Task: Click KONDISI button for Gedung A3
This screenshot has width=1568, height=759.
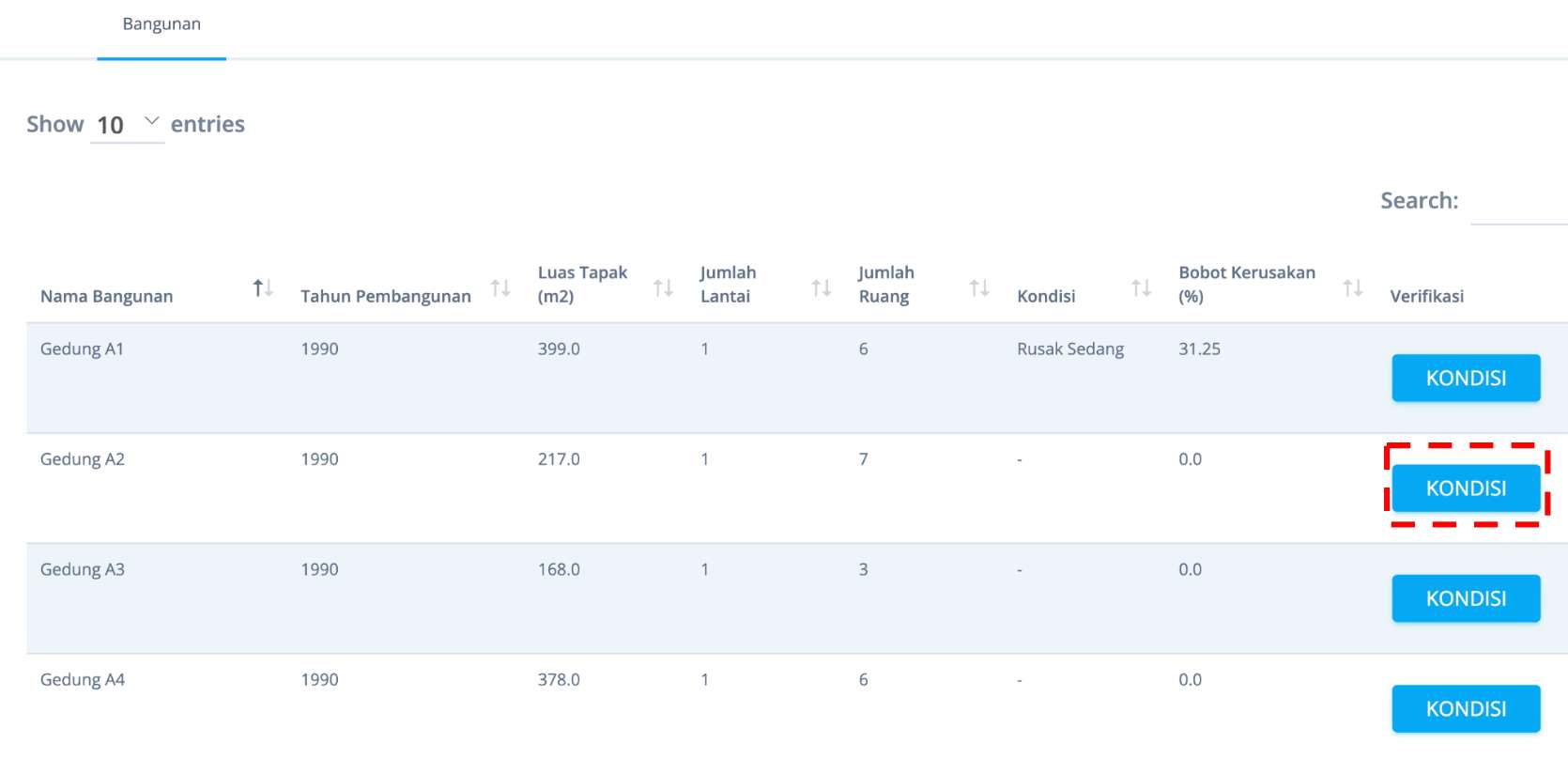Action: [x=1466, y=598]
